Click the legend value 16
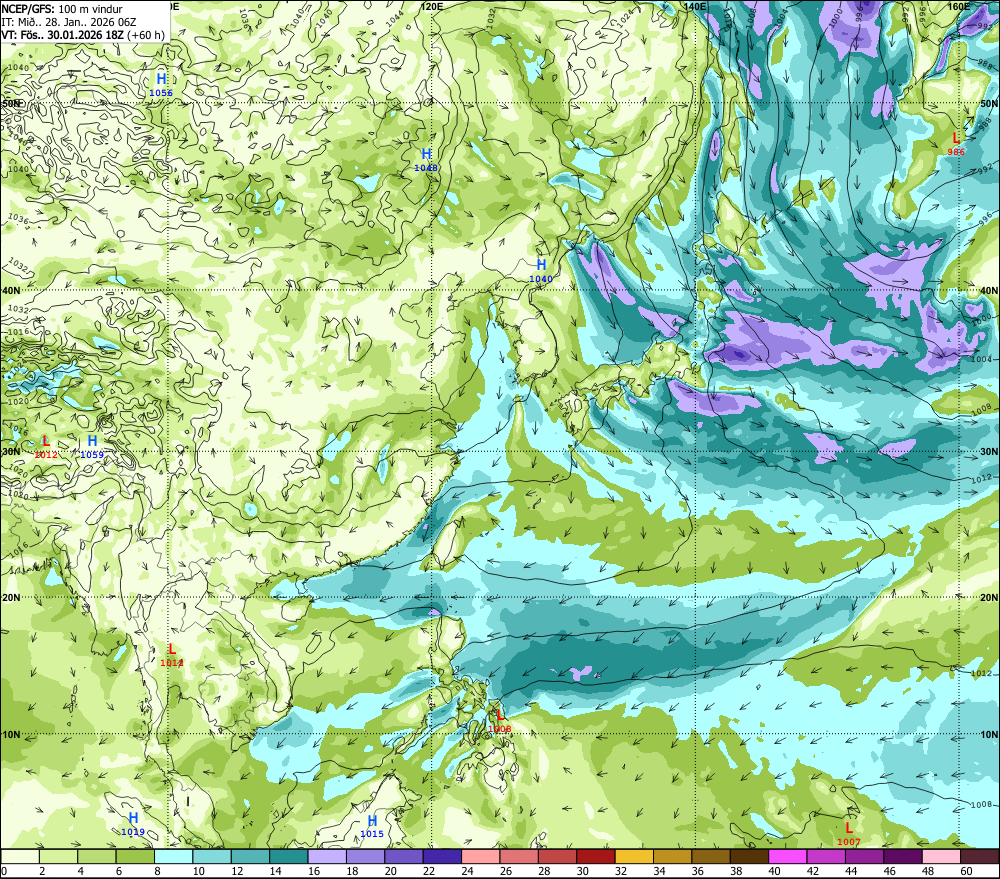The image size is (1000, 879). (314, 871)
